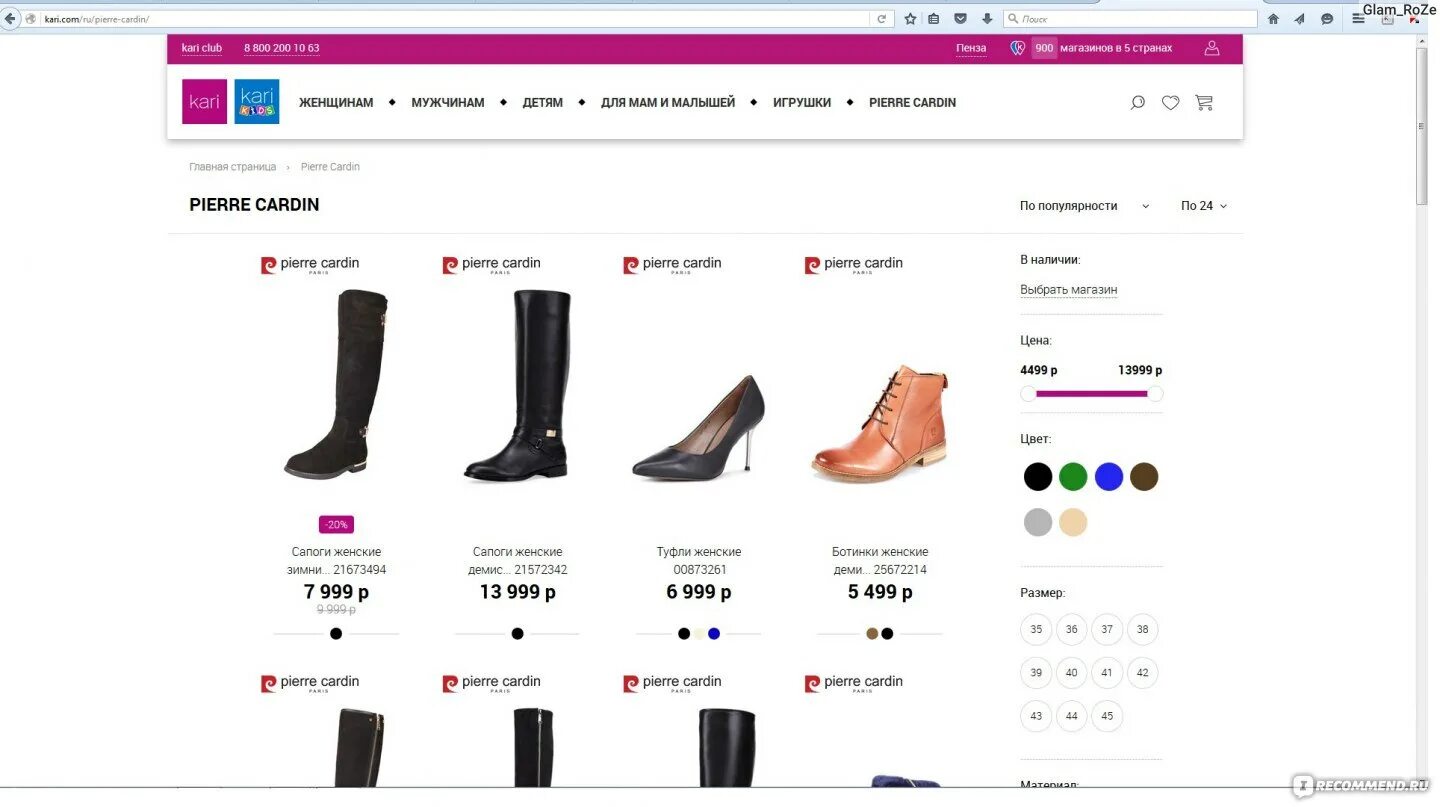The image size is (1440, 807).
Task: Reload the page with the refresh icon
Action: pyautogui.click(x=882, y=18)
